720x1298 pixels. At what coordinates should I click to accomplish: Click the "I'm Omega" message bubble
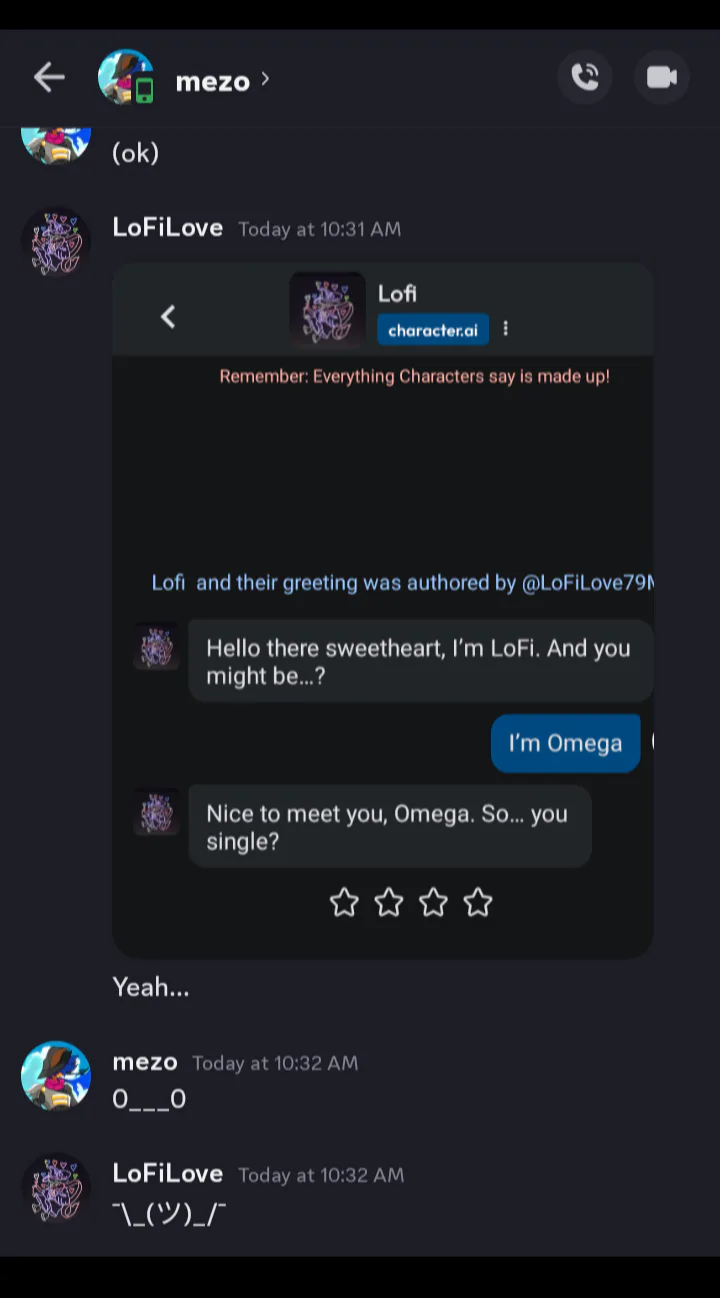point(565,743)
